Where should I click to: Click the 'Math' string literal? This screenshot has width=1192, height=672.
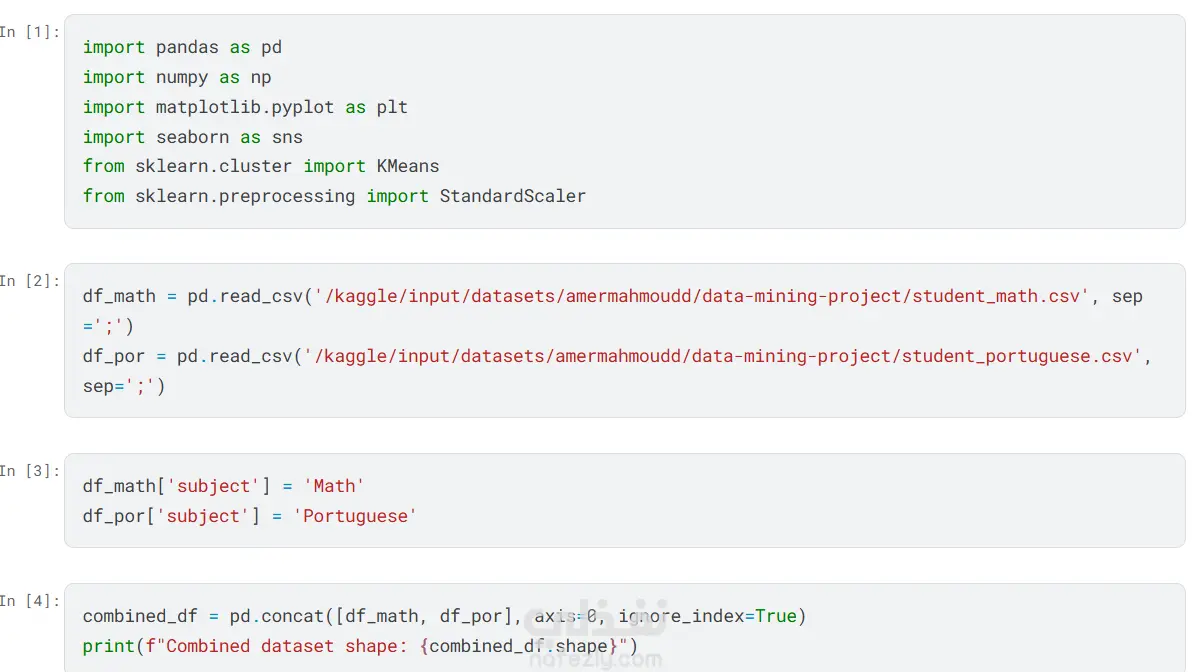point(334,487)
